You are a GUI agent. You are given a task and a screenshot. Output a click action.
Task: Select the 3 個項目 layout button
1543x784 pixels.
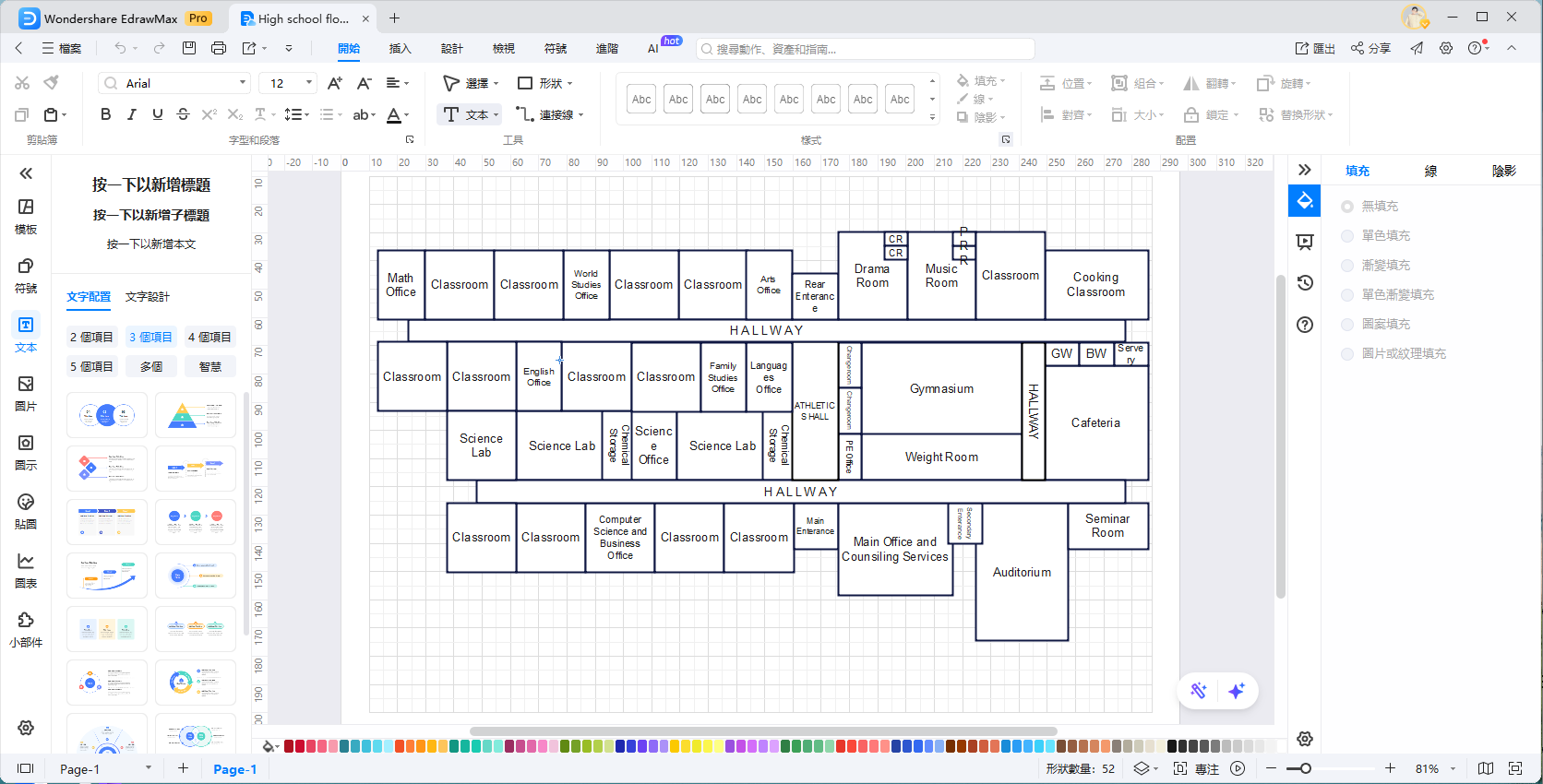coord(150,338)
